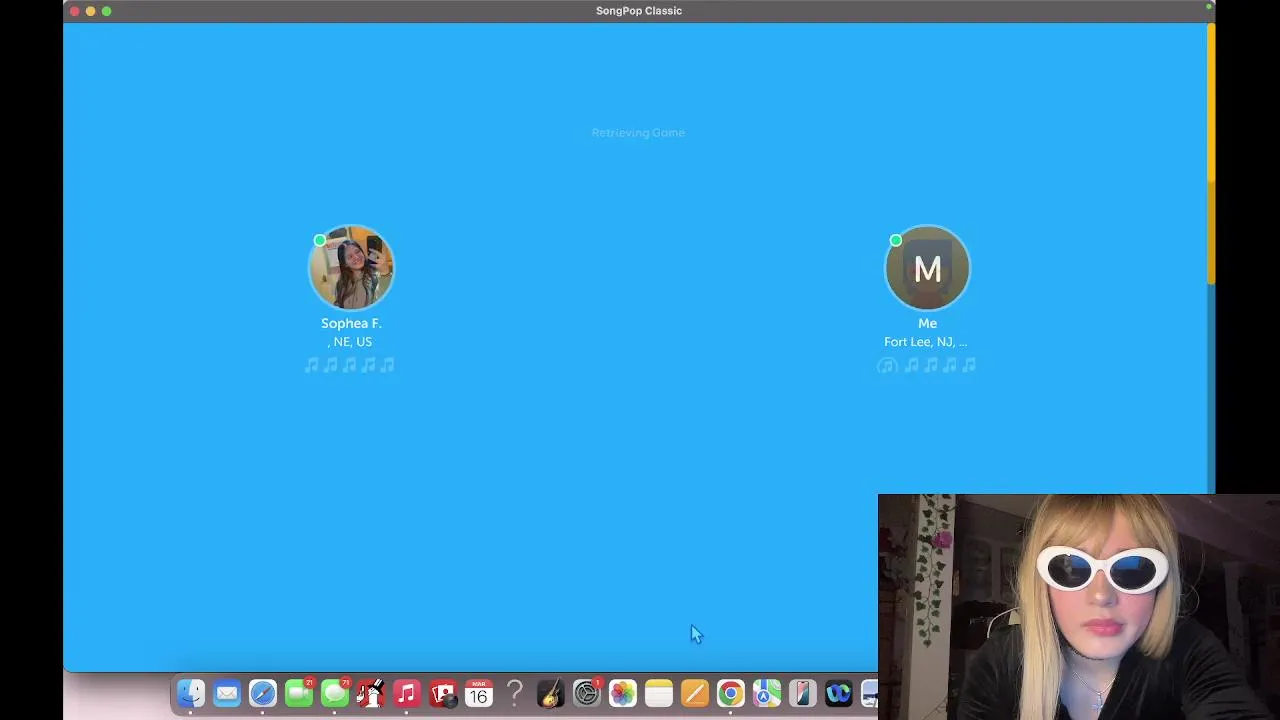1280x720 pixels.
Task: Close the SongPop Classic window
Action: pos(74,11)
